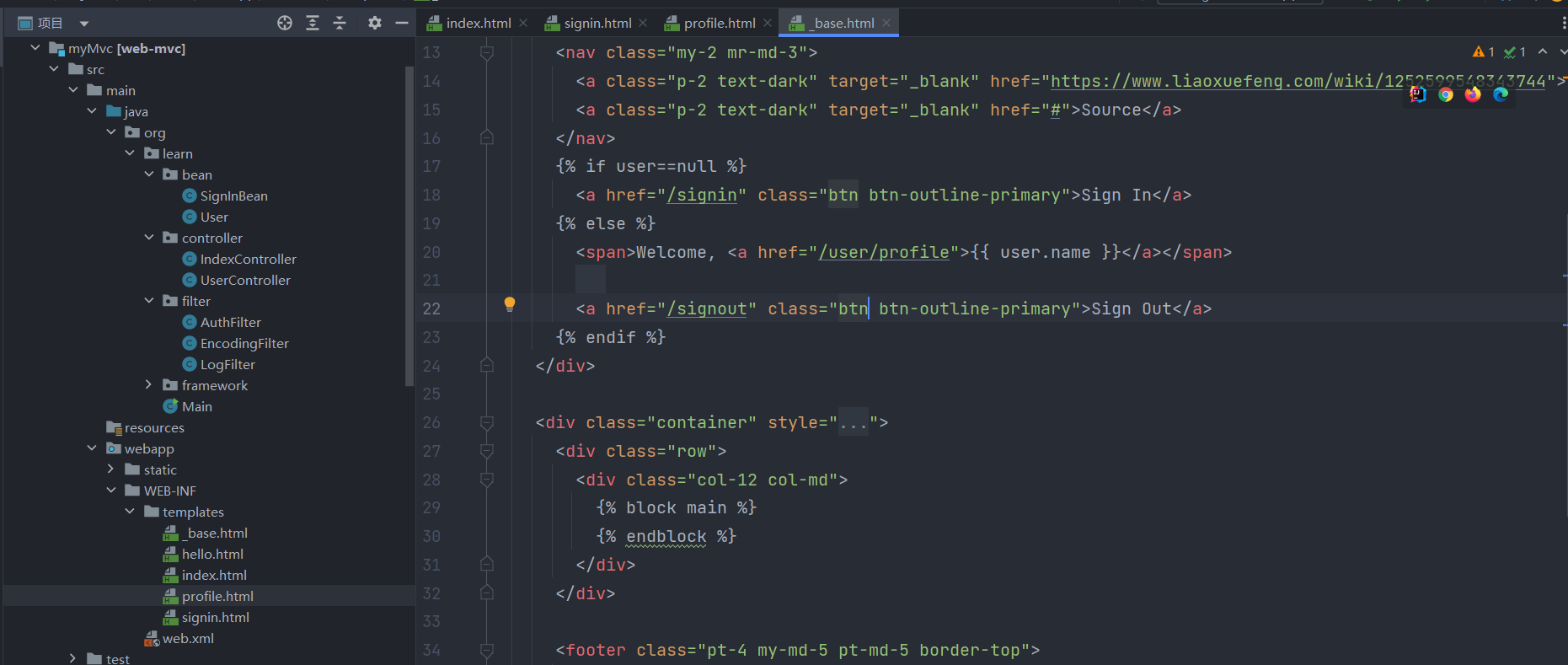Select the resources folder

154,427
